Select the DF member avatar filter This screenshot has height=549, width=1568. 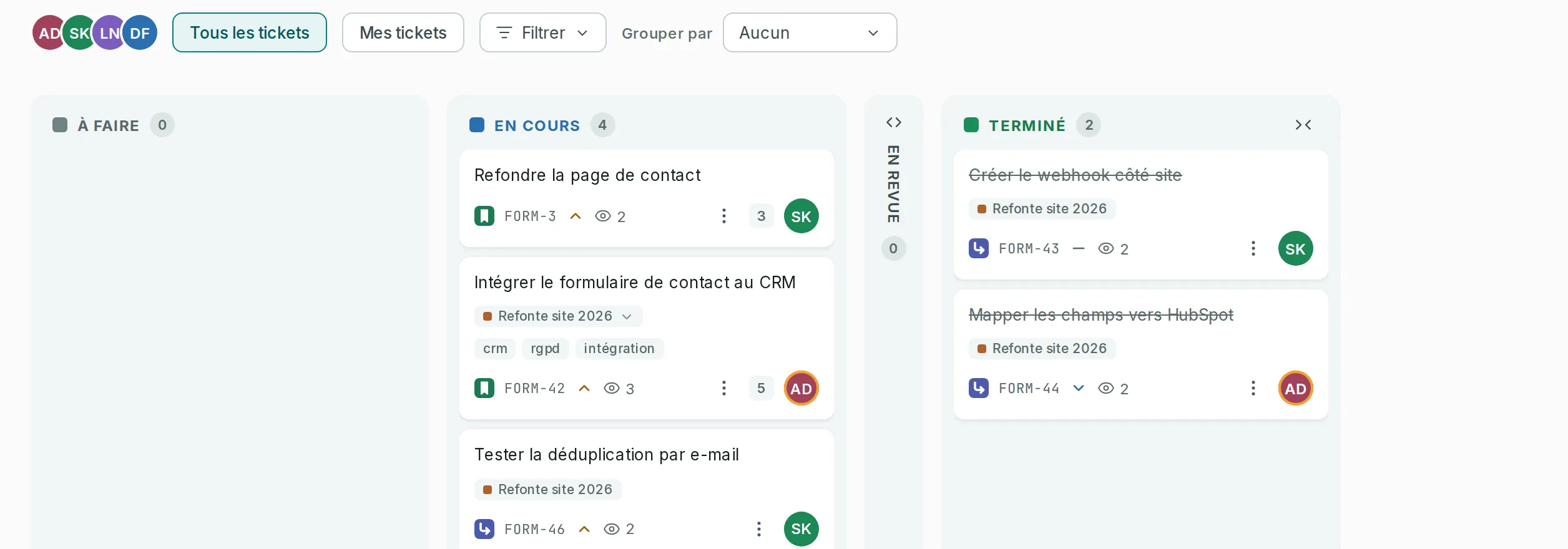pyautogui.click(x=140, y=32)
